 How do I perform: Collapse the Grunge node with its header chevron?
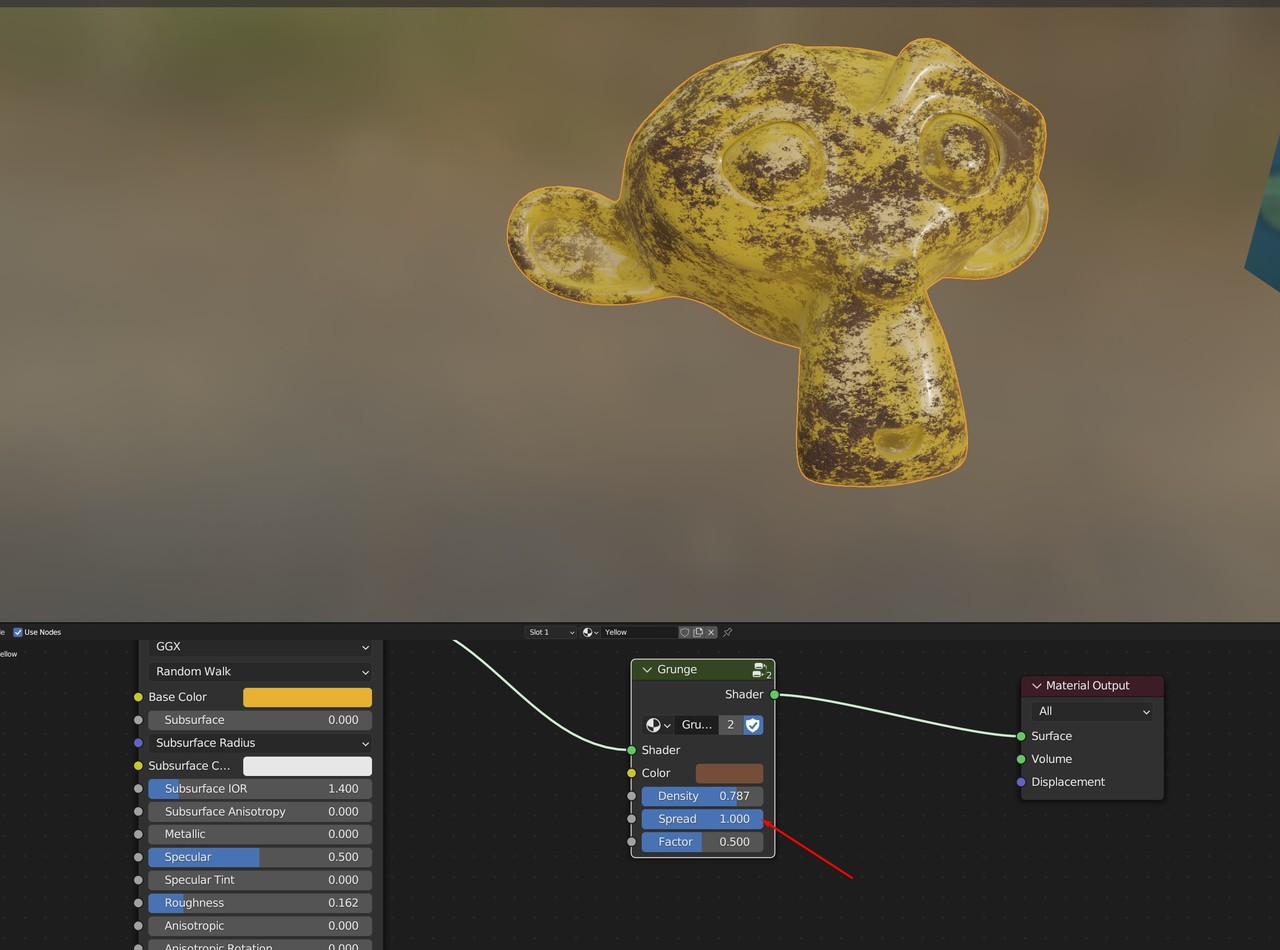647,669
